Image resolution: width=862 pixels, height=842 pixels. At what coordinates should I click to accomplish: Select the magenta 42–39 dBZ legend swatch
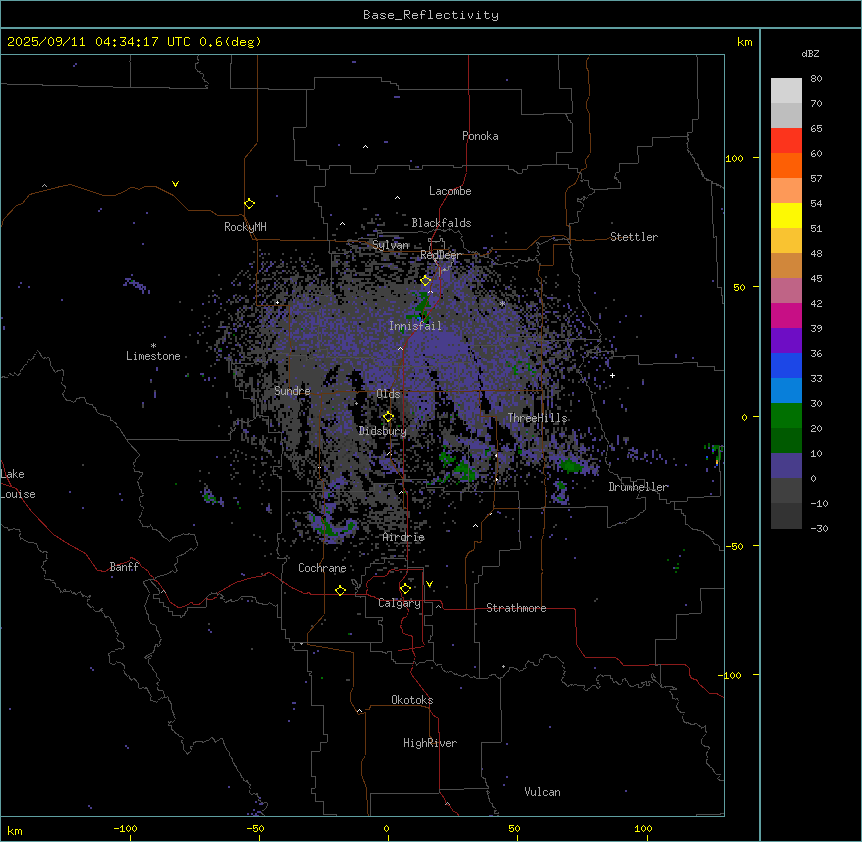786,315
